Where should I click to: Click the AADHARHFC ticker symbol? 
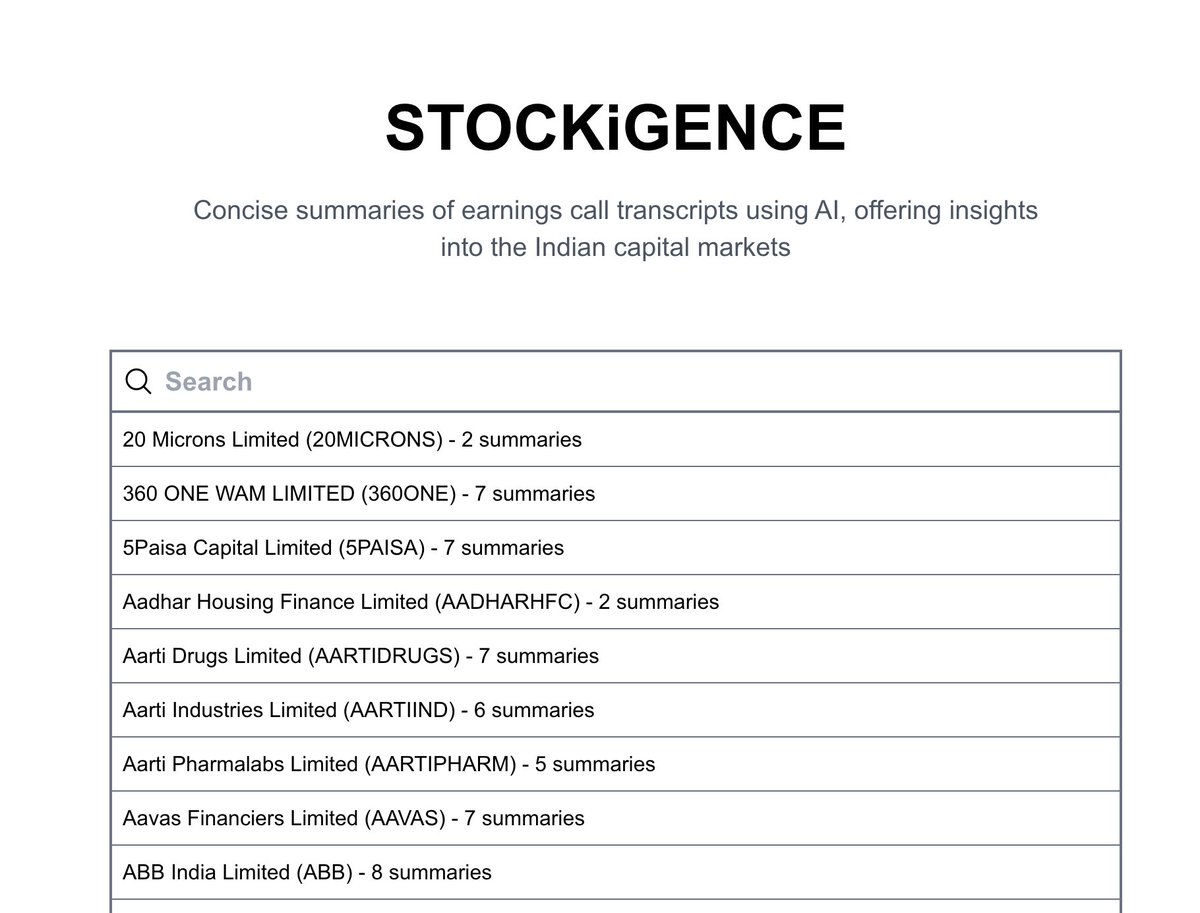(507, 602)
